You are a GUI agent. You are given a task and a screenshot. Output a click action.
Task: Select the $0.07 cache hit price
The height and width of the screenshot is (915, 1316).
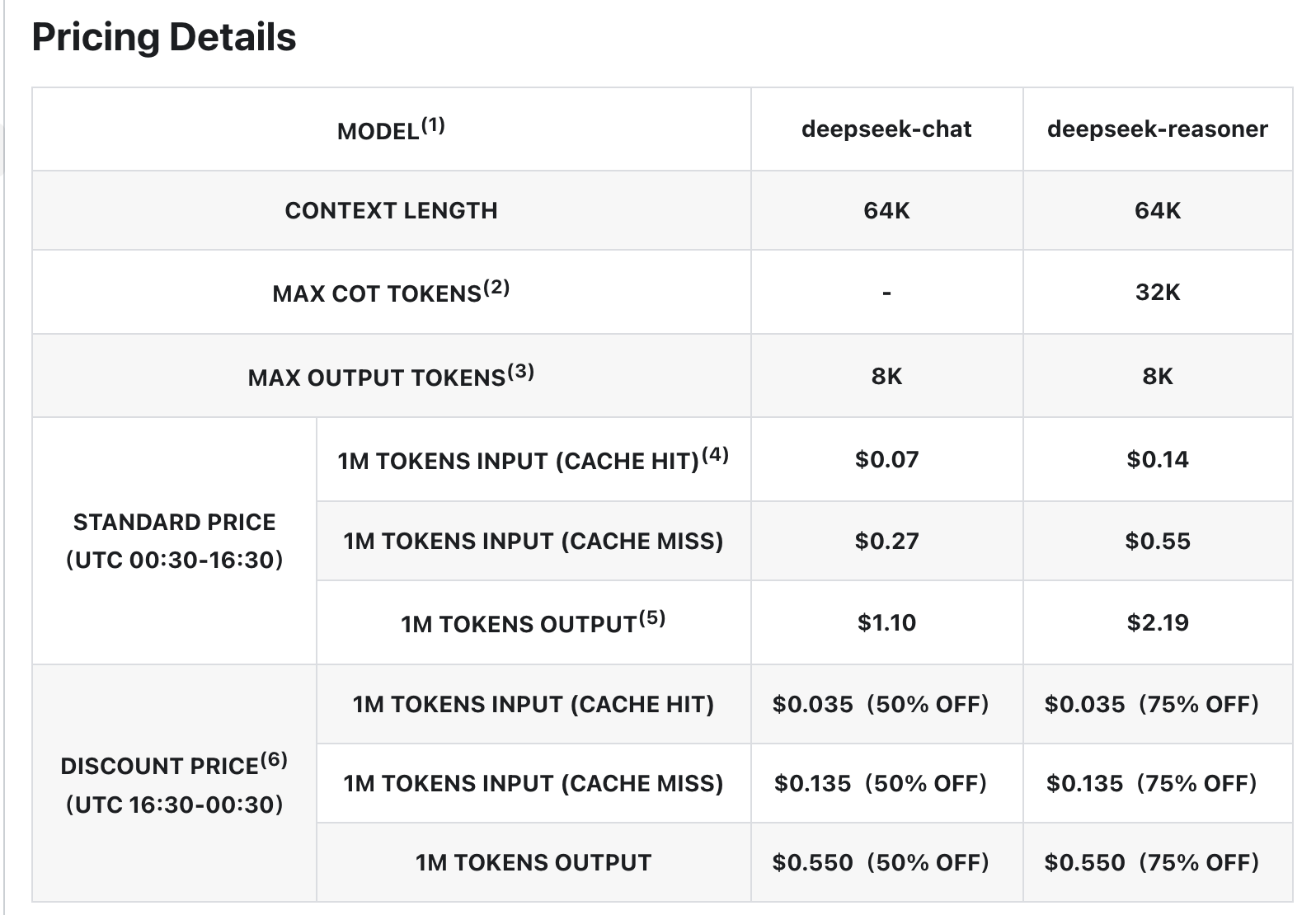click(x=886, y=460)
